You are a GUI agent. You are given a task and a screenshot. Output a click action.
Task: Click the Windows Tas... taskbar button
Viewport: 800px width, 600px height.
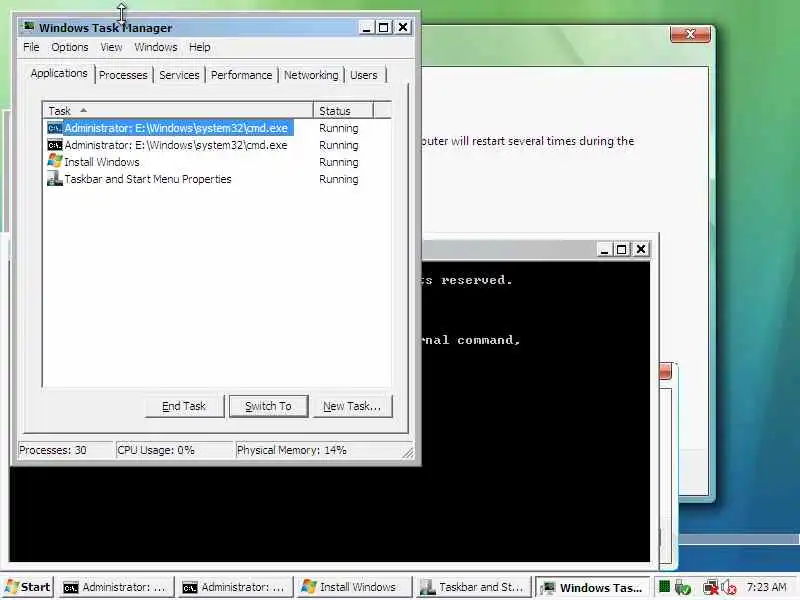(592, 587)
